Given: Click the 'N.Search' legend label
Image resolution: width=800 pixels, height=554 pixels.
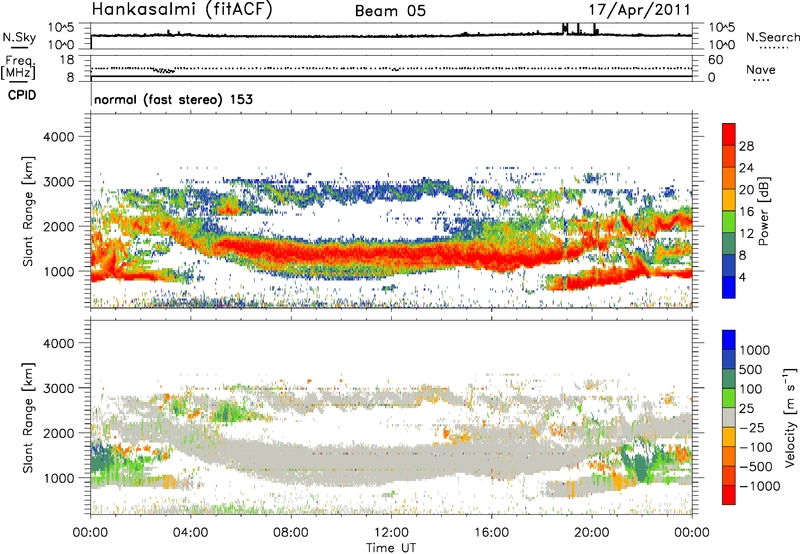Looking at the screenshot, I should pyautogui.click(x=772, y=37).
